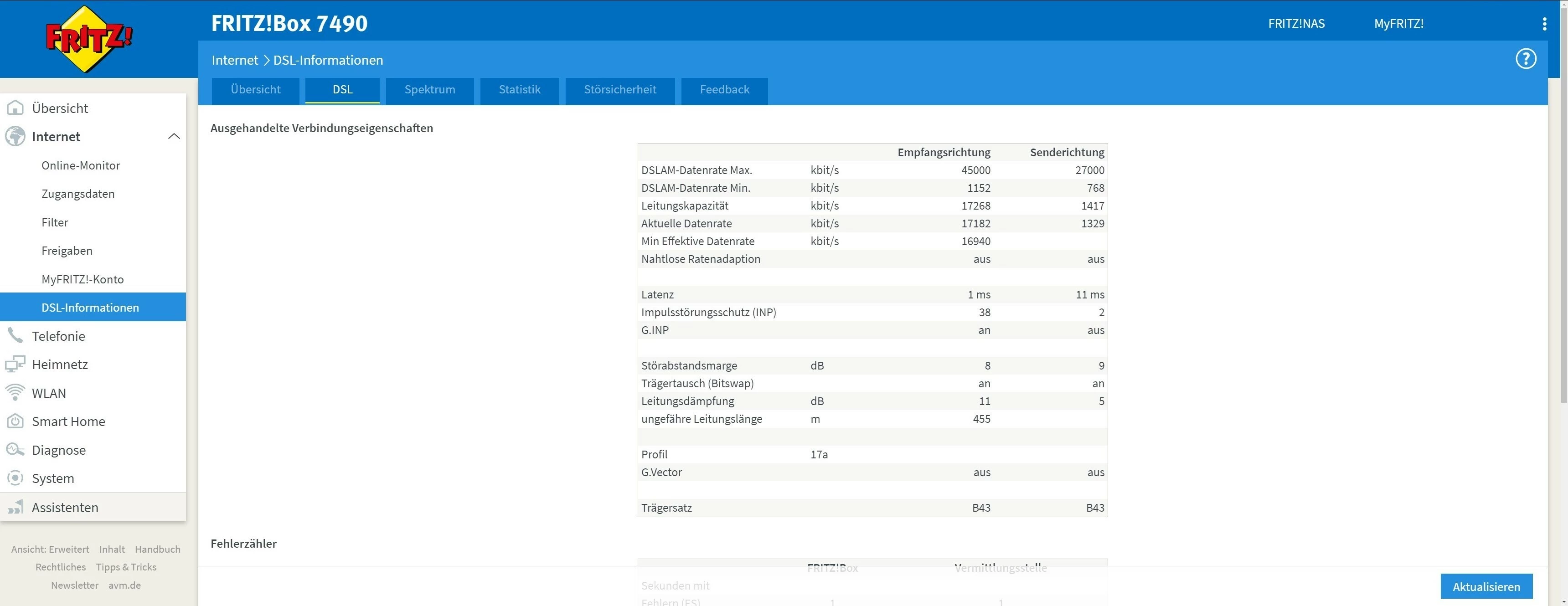Click the Heimnetz network icon
1568x606 pixels.
coord(15,365)
